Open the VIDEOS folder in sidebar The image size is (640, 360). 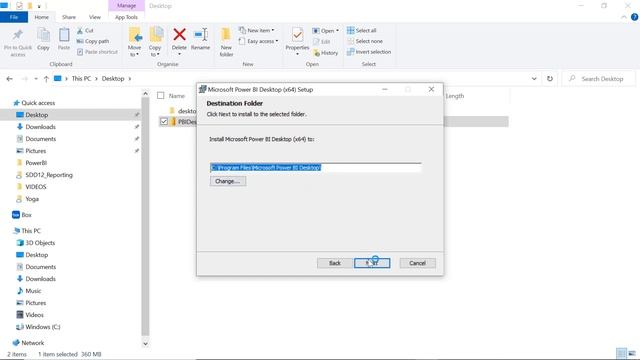click(36, 187)
